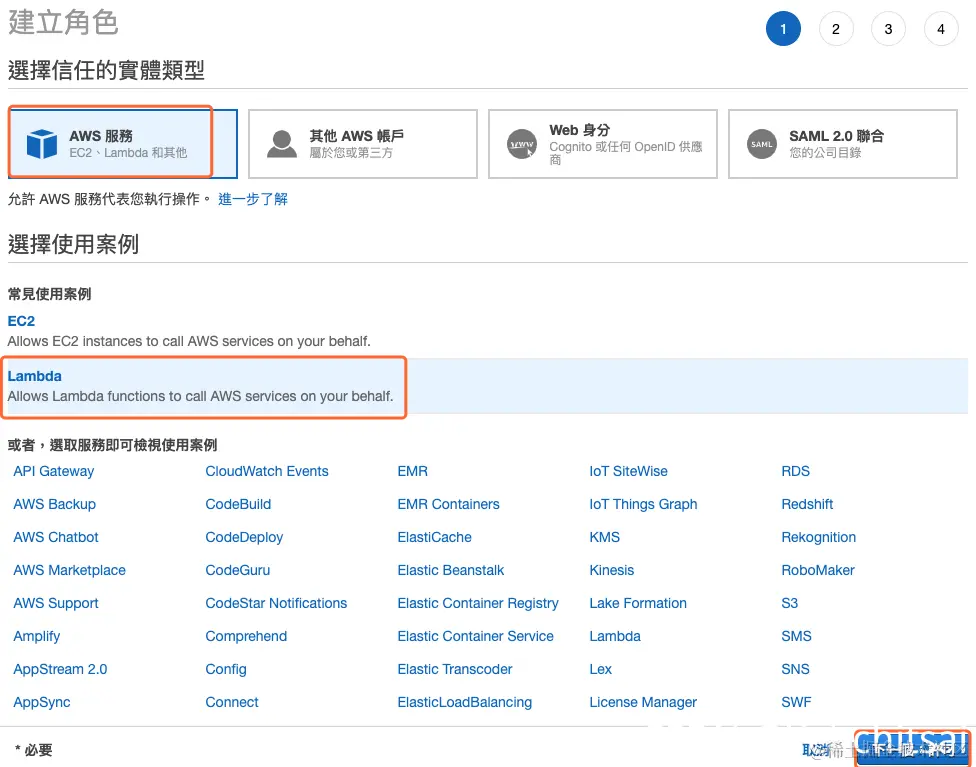976x767 pixels.
Task: Pick SWF service
Action: [796, 702]
